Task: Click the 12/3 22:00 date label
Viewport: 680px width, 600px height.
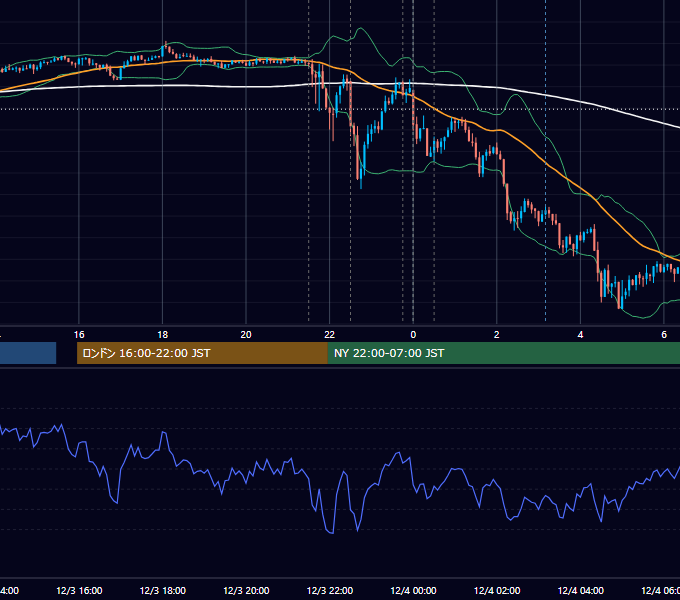Action: coord(330,591)
